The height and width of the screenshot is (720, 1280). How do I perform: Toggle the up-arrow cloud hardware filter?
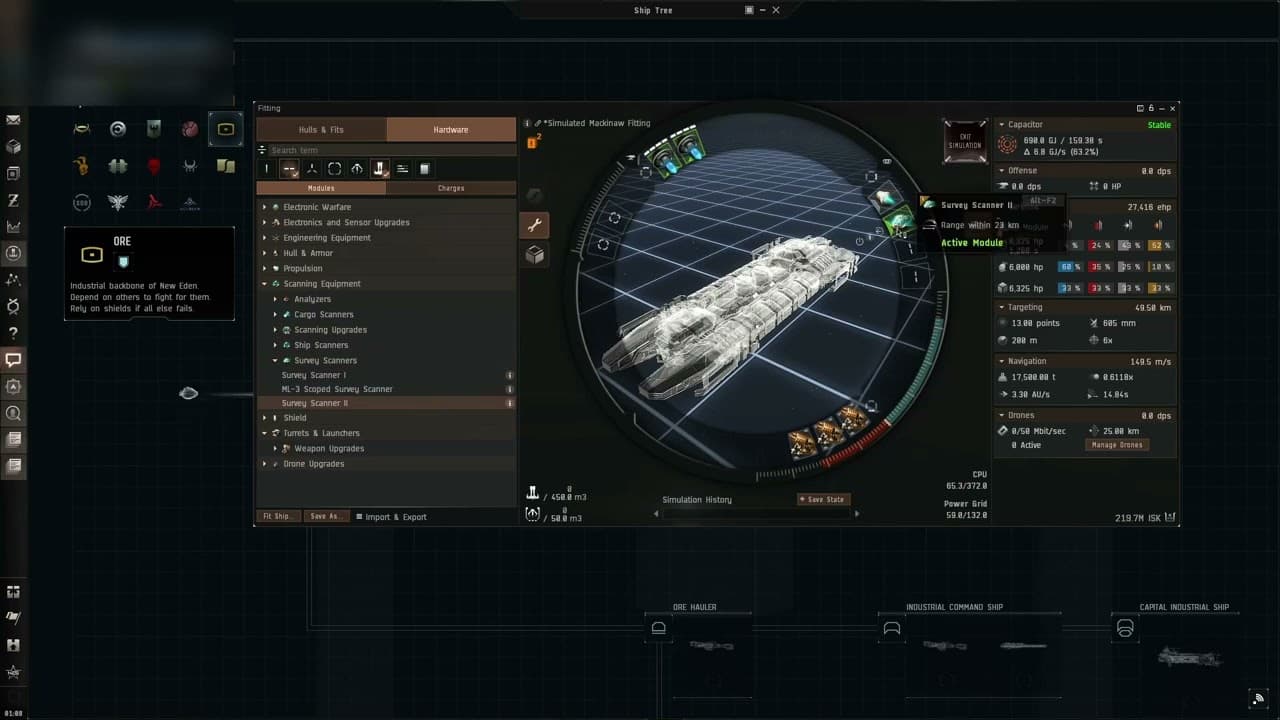pos(357,169)
